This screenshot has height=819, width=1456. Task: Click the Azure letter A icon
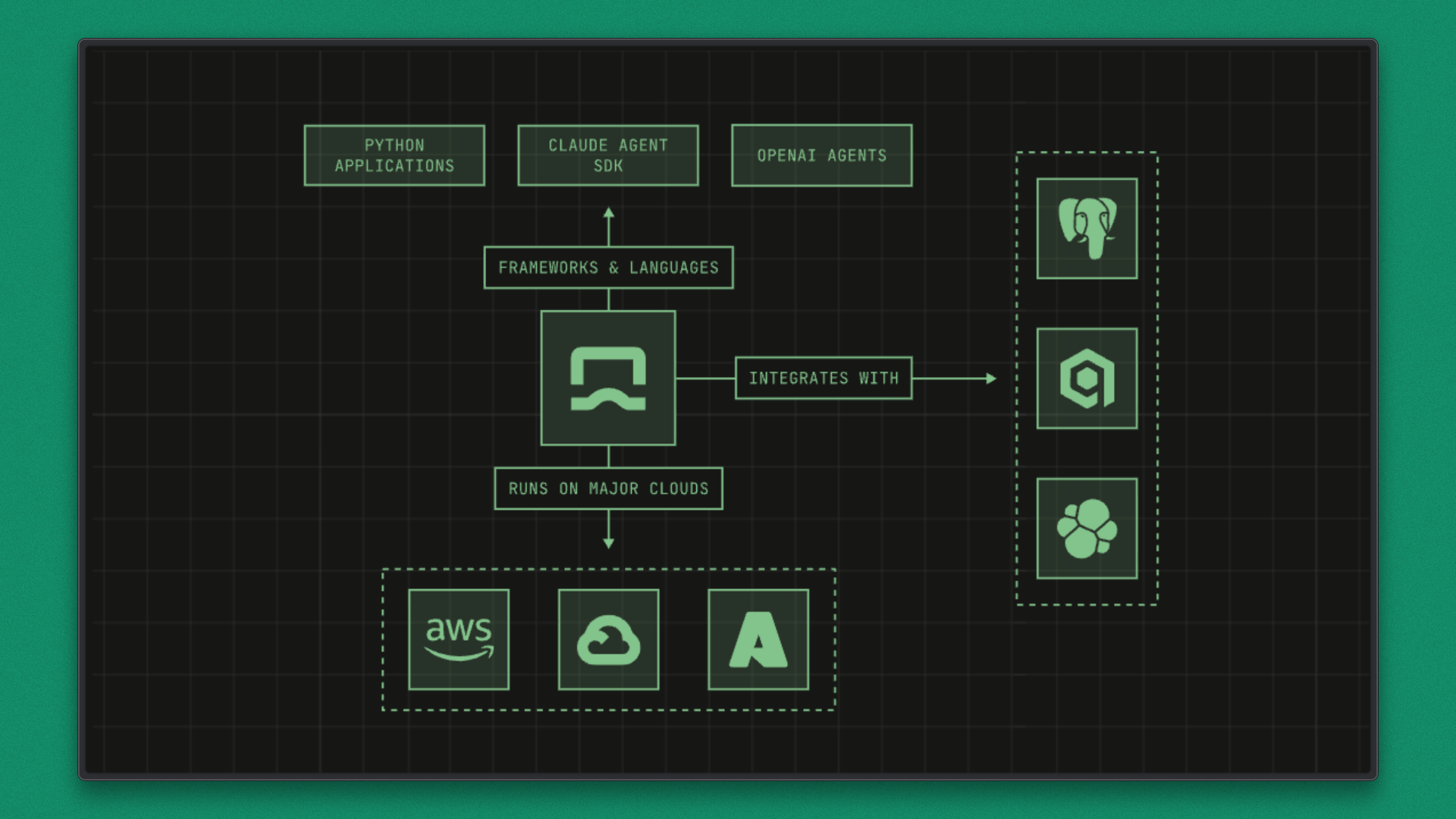pos(758,639)
